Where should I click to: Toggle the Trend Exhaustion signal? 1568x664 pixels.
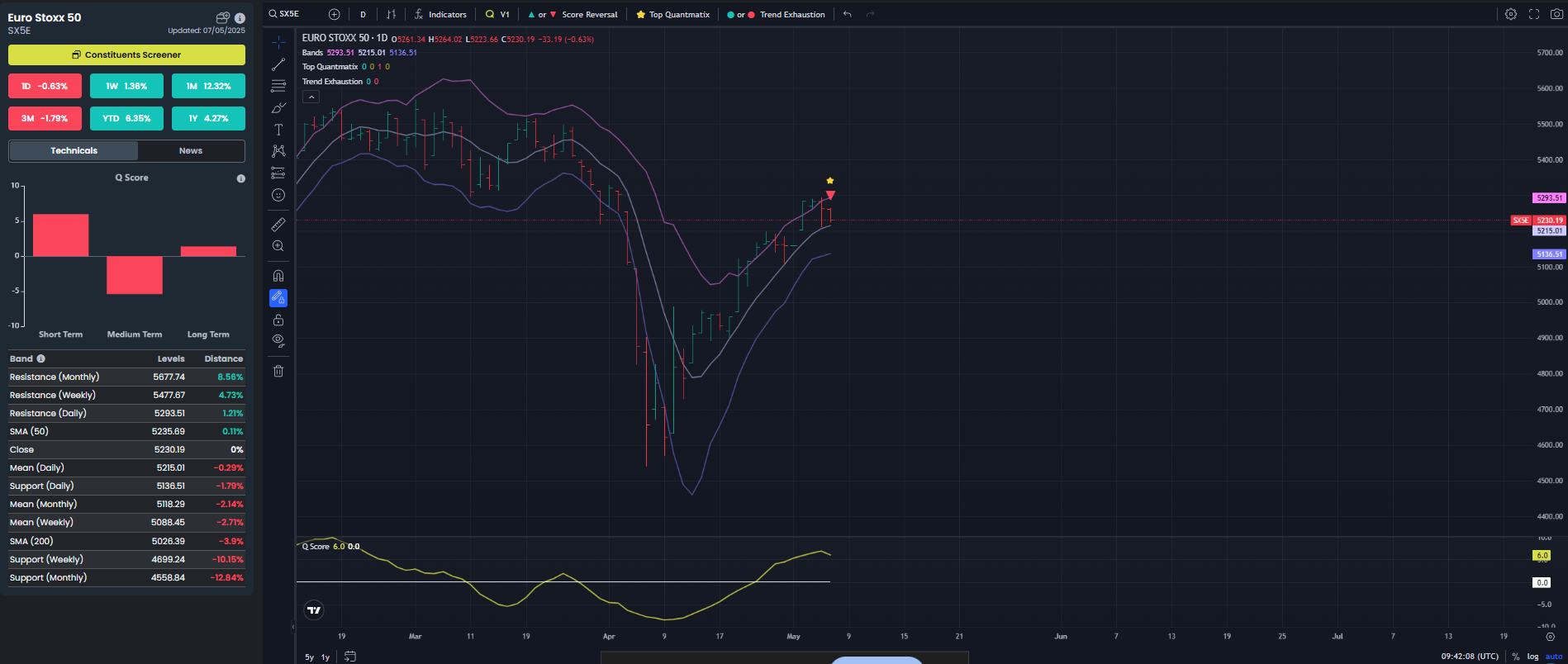click(x=776, y=14)
